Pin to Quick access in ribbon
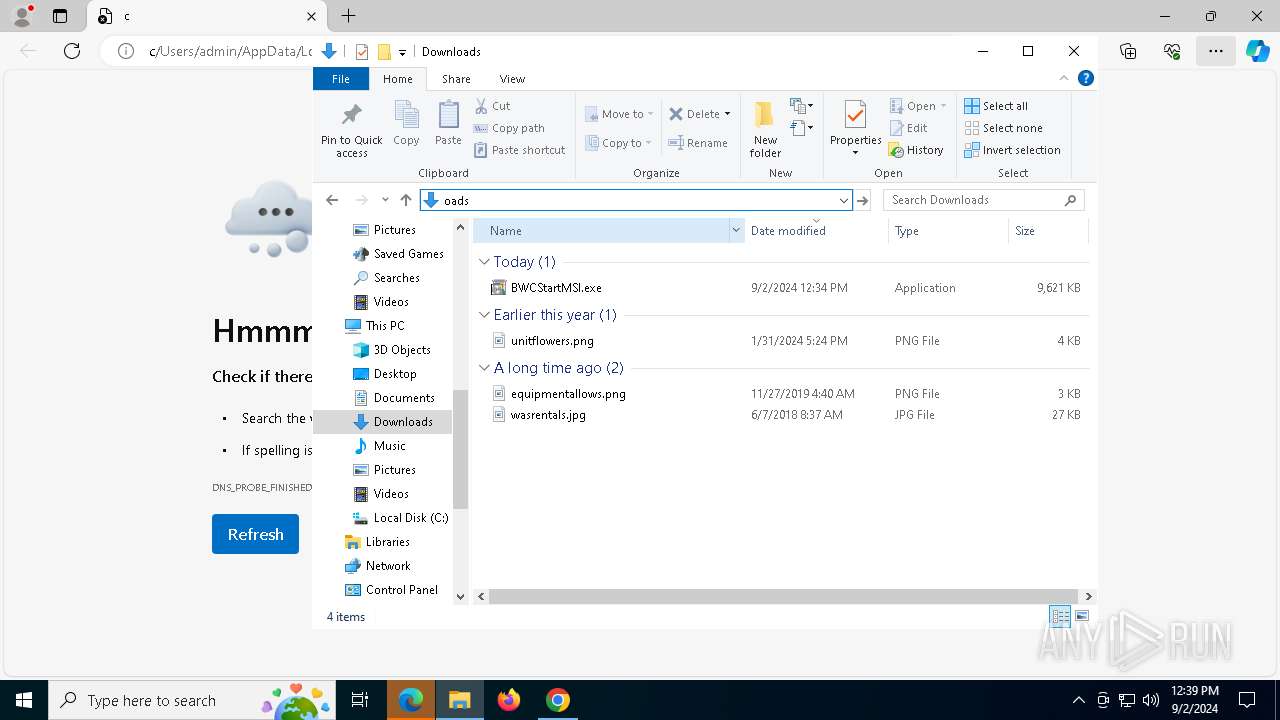The width and height of the screenshot is (1280, 720). tap(351, 130)
